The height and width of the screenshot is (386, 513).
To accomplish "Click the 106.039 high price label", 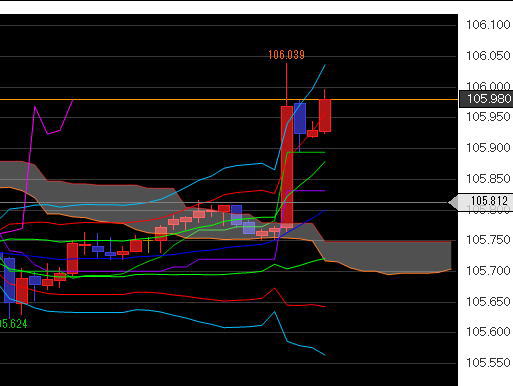I will click(286, 55).
